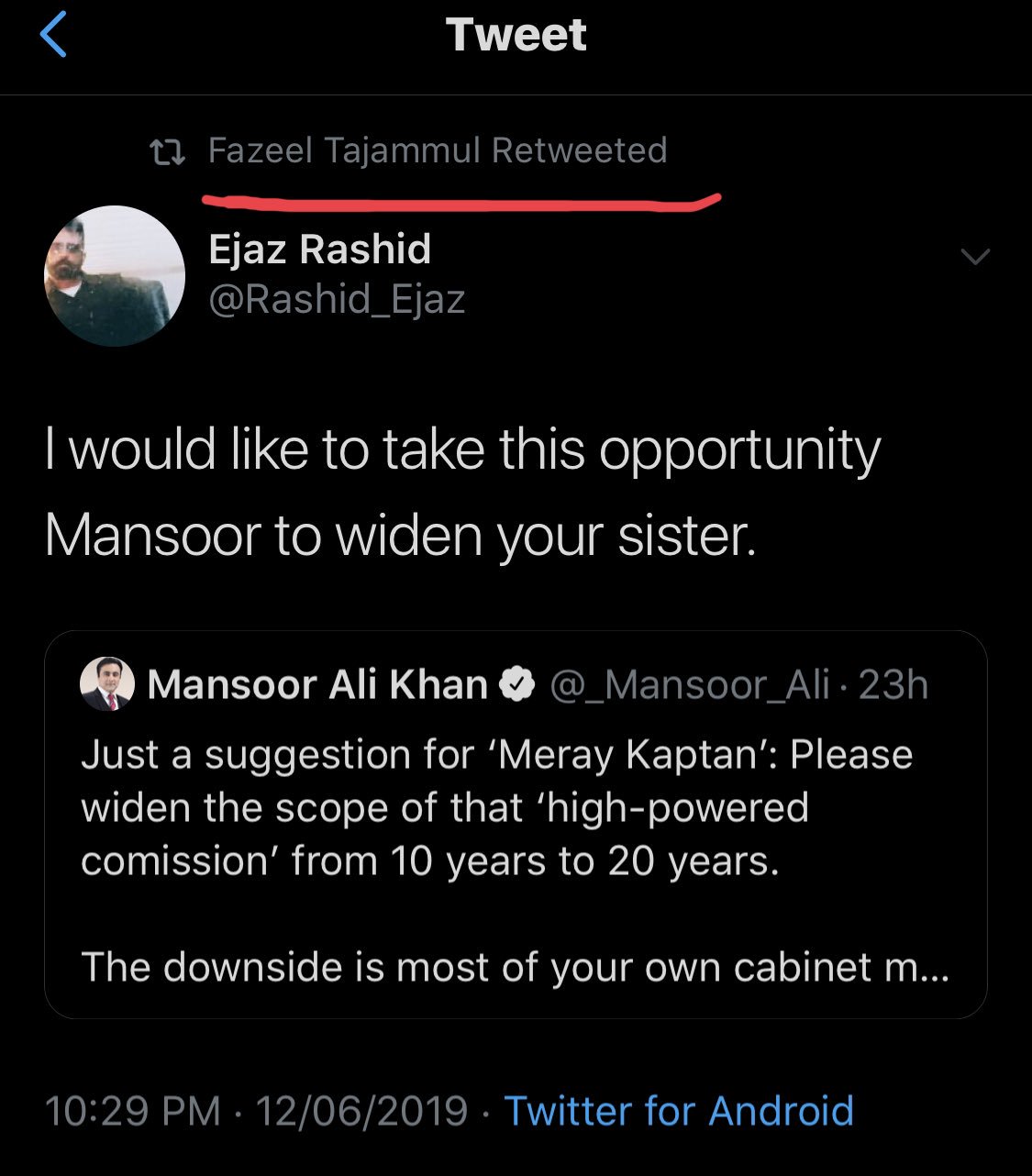Click the 12/06/2019 date

click(x=361, y=1111)
